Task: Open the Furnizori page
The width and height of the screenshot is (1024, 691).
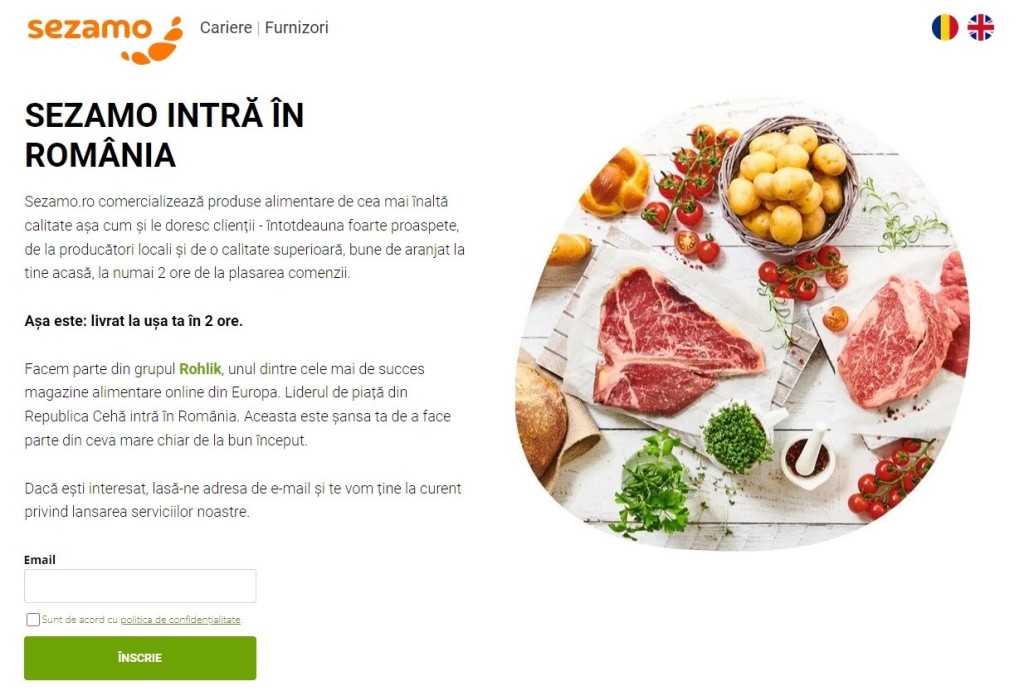Action: click(296, 27)
